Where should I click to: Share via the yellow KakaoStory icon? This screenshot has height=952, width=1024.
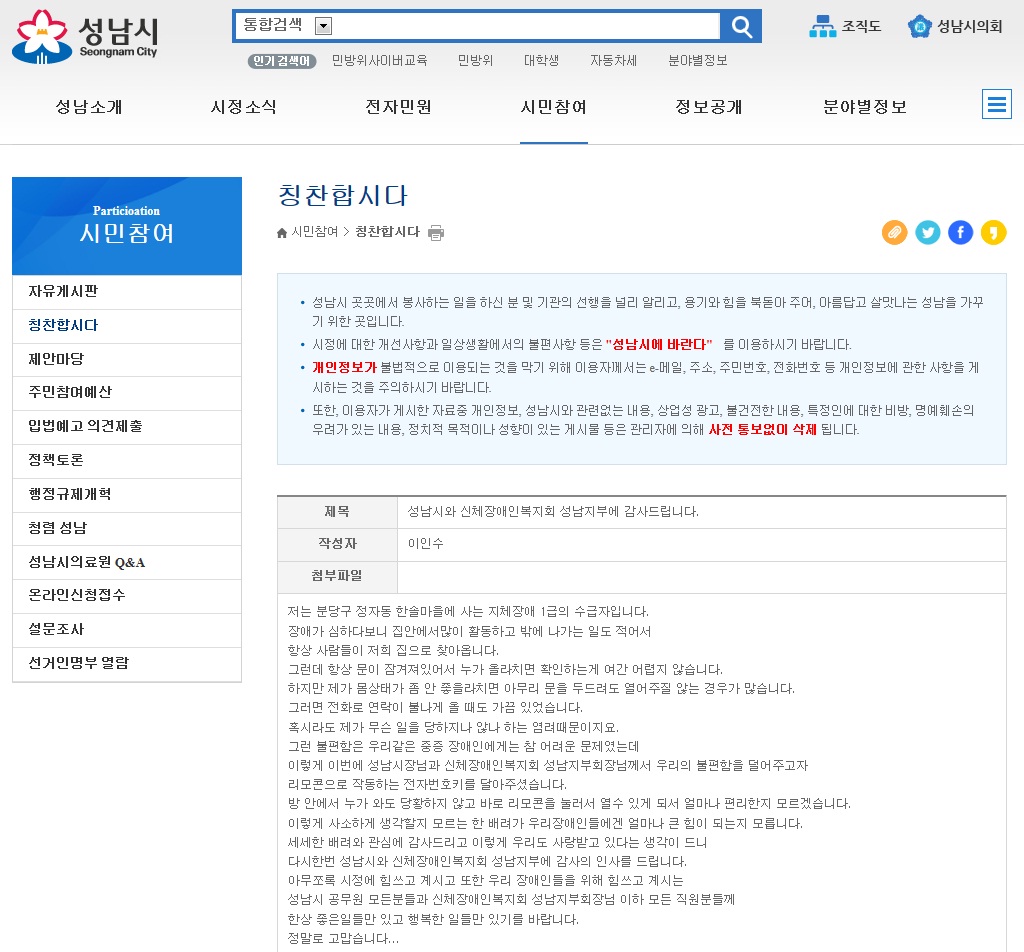(993, 232)
